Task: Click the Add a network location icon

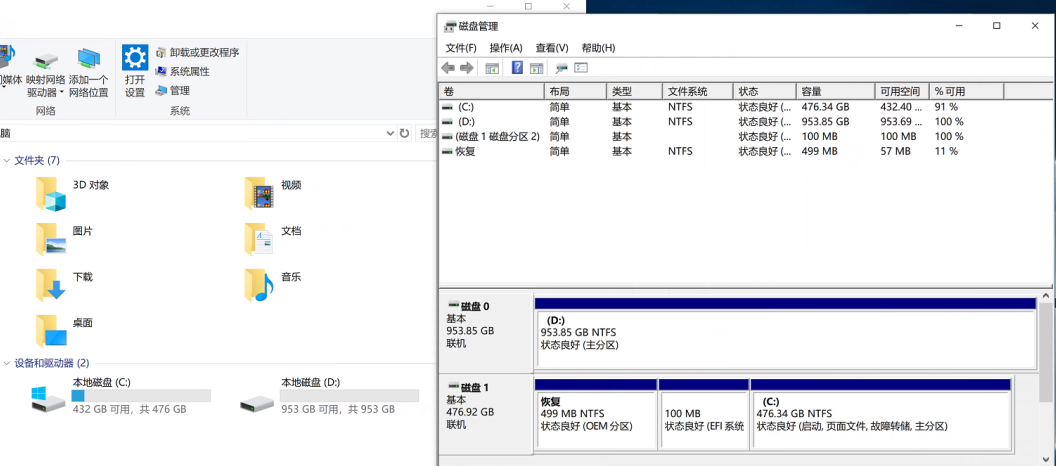Action: (x=89, y=59)
